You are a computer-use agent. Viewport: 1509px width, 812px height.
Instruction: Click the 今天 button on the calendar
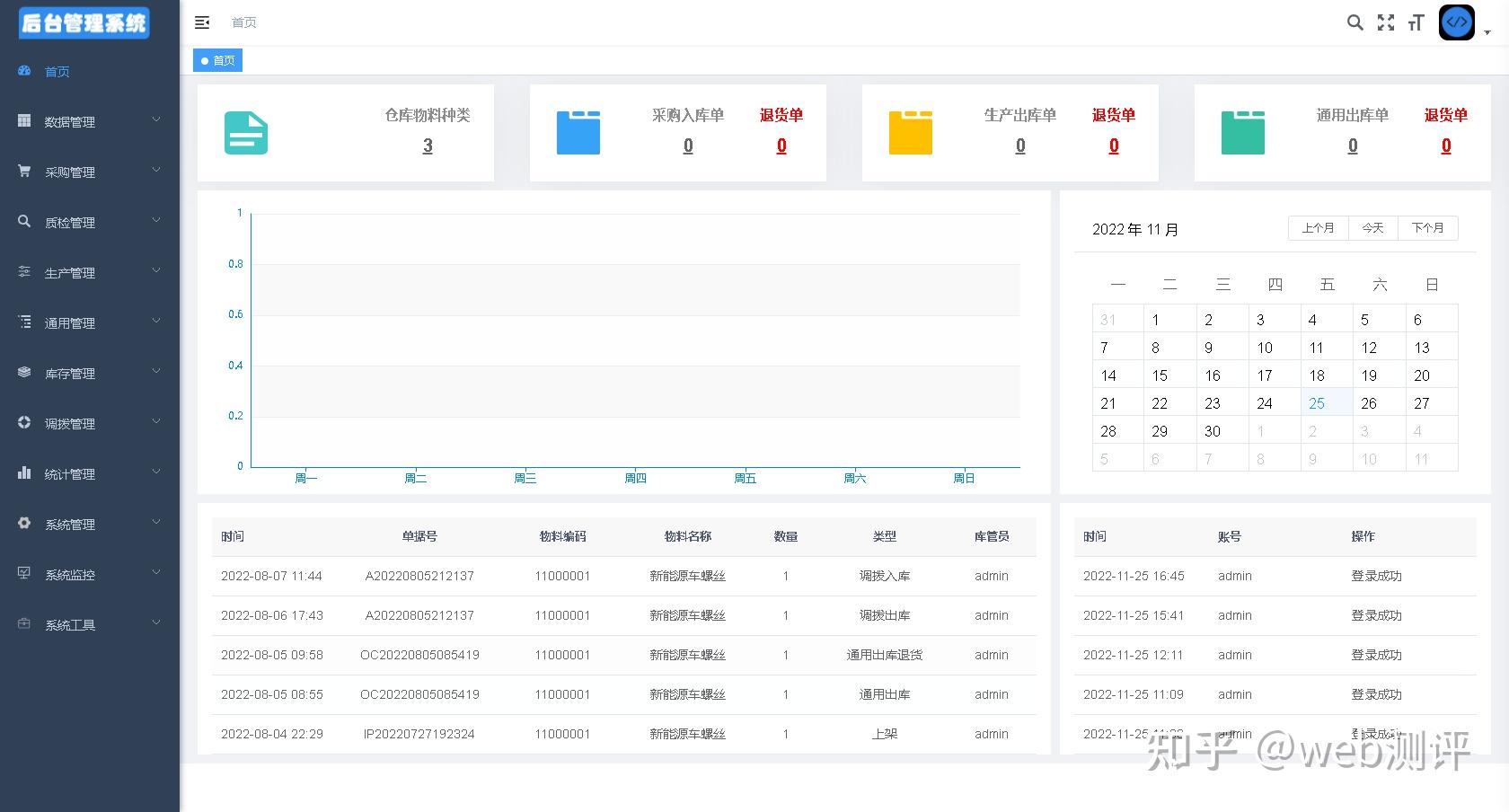click(1372, 227)
